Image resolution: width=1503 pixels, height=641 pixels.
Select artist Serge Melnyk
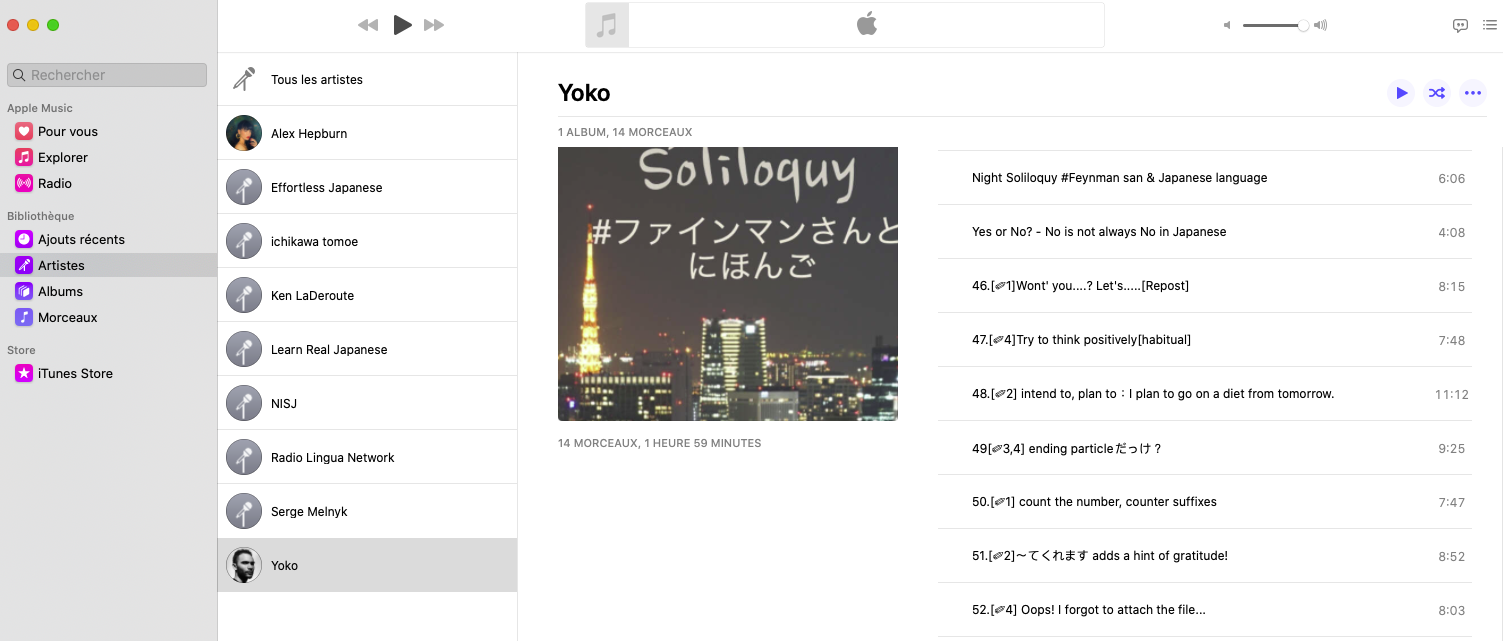point(367,511)
